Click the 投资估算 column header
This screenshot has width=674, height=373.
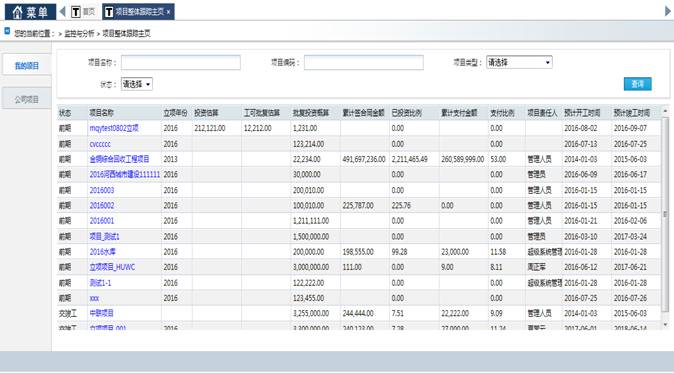coord(206,113)
